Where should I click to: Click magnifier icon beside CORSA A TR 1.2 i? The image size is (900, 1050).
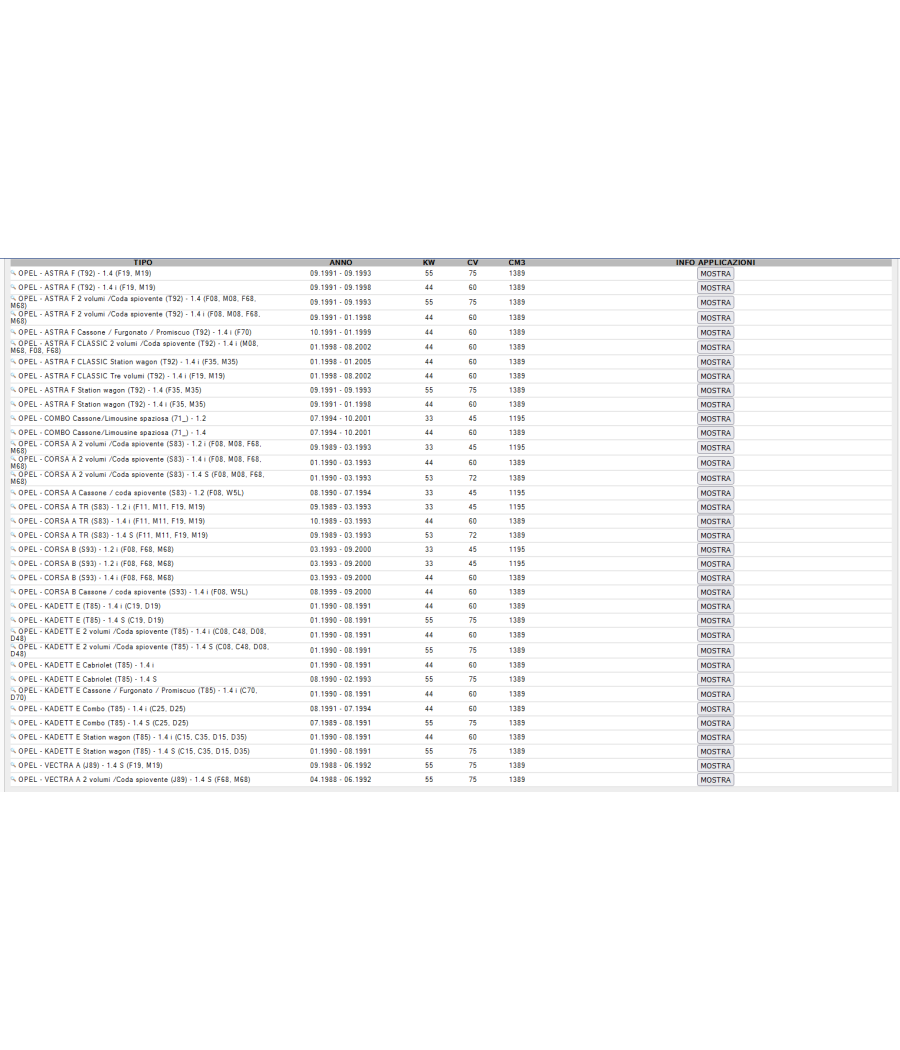(13, 507)
